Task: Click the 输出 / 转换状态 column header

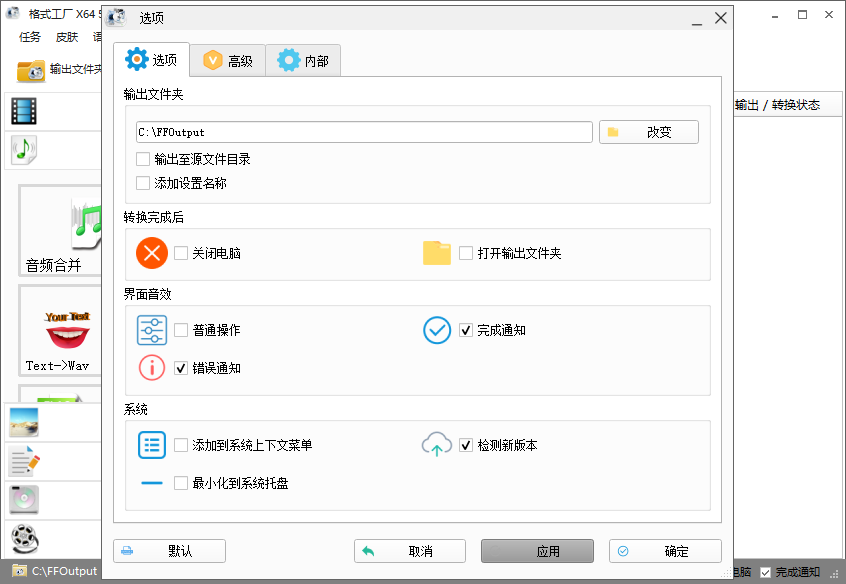Action: tap(777, 105)
